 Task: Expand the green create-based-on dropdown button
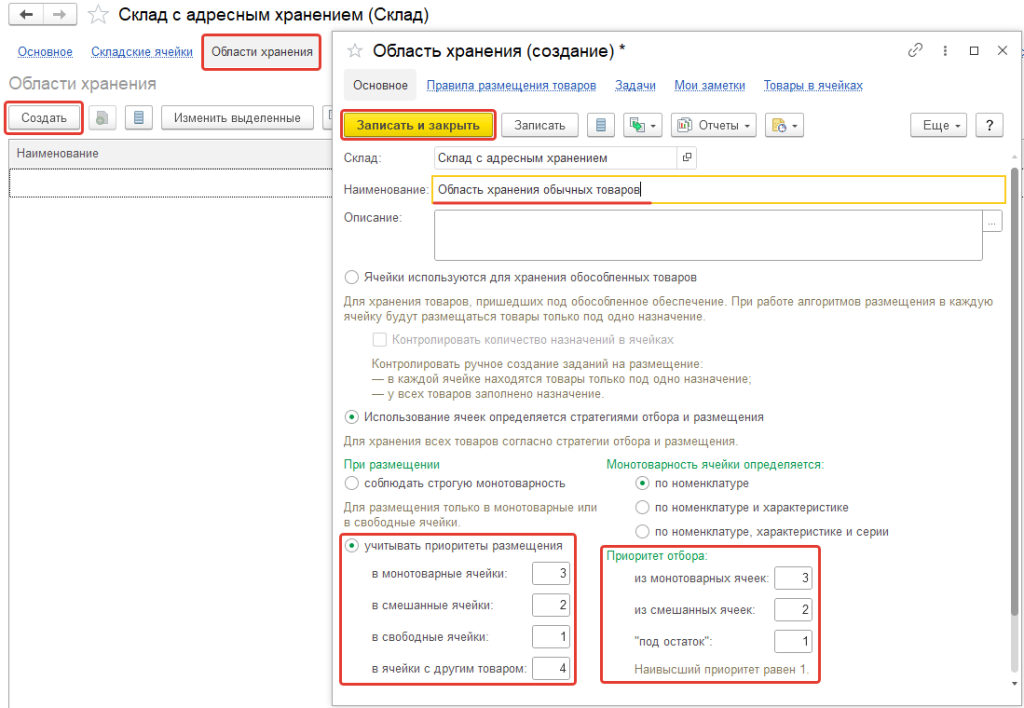coord(642,125)
